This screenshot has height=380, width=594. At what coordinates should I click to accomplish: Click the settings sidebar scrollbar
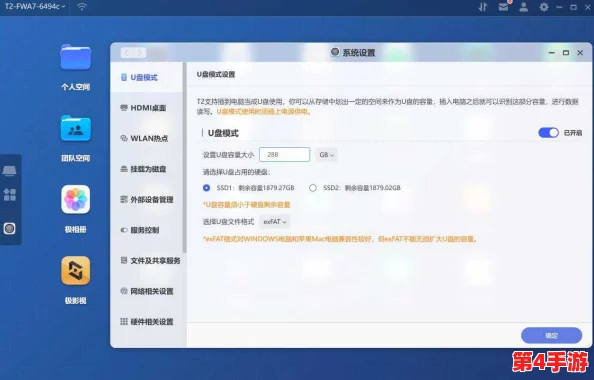coord(184,159)
